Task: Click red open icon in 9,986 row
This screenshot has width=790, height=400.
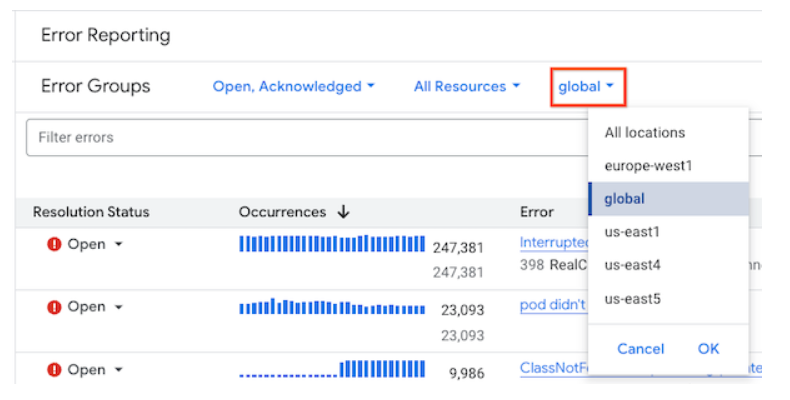Action: [54, 370]
